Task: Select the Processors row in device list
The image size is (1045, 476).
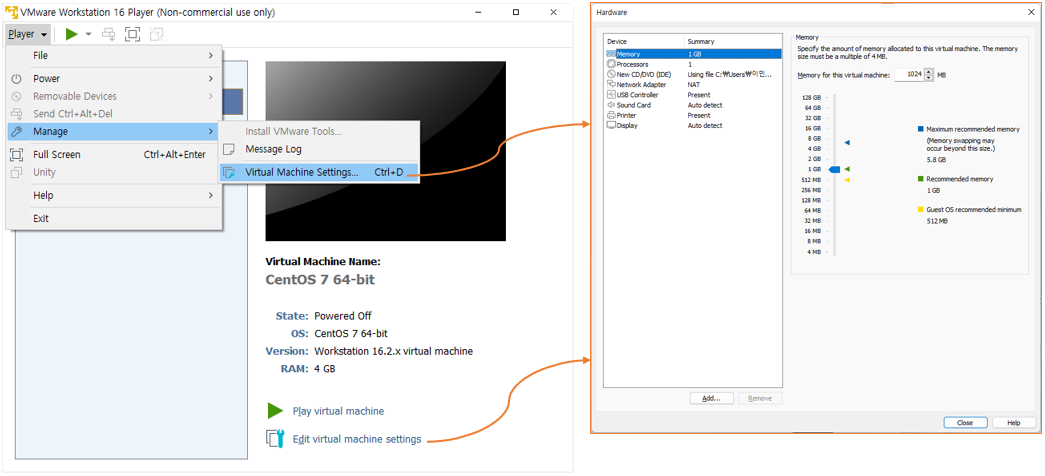Action: (692, 64)
